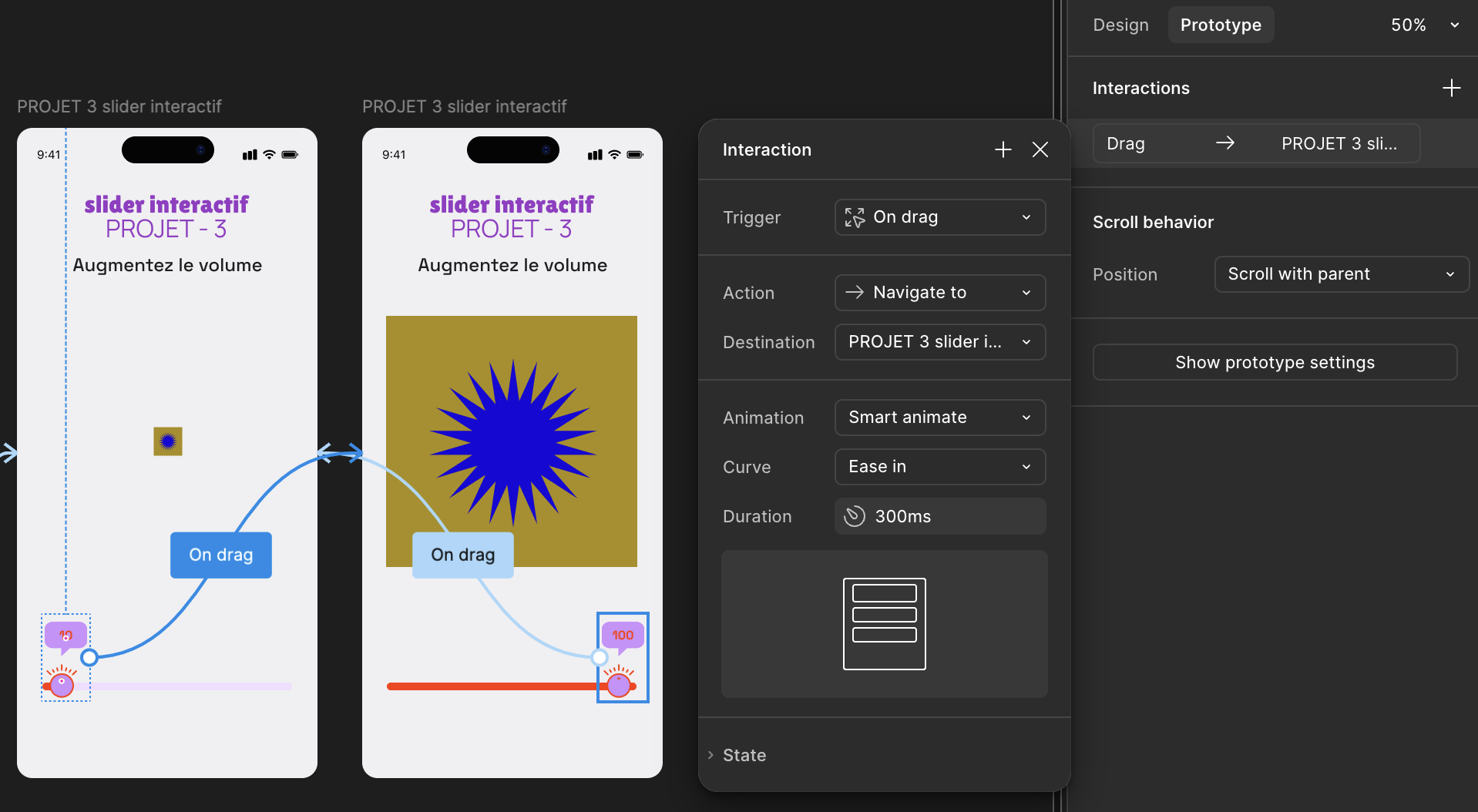Screen dimensions: 1478x812
Task: Click the plus icon in the Interaction popup header
Action: 1003,149
